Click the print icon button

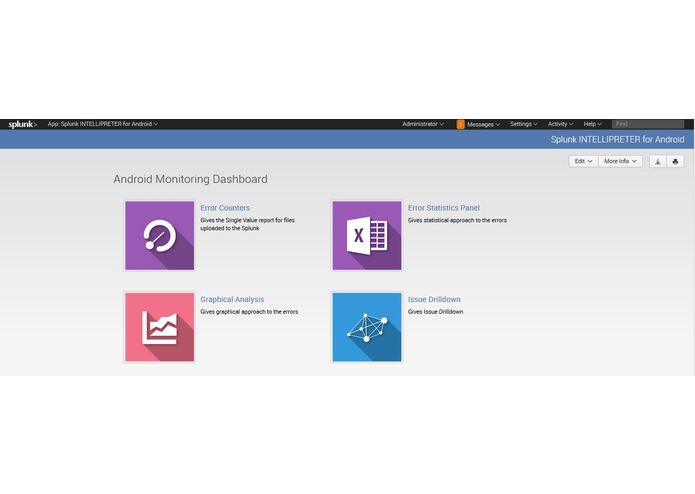point(675,161)
